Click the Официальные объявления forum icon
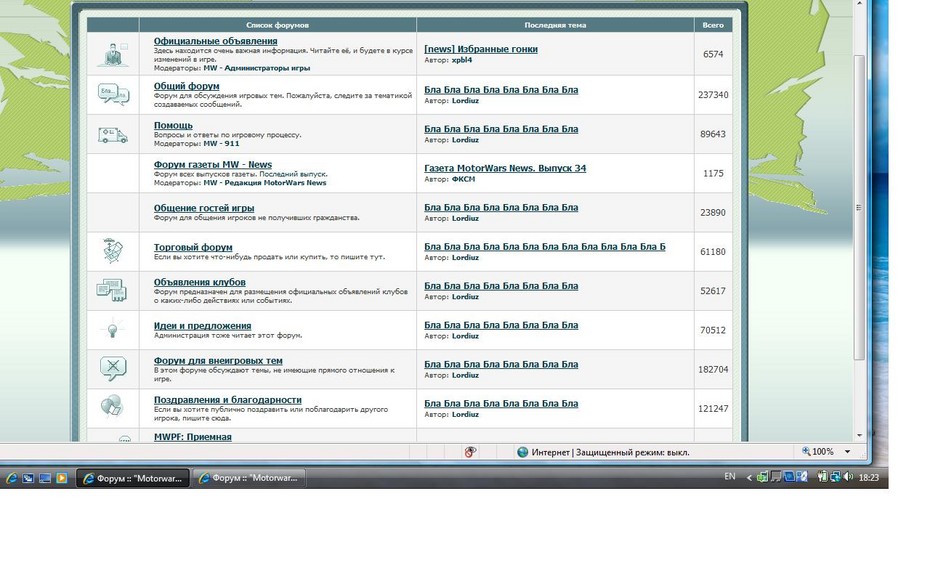Image resolution: width=930 pixels, height=581 pixels. tap(113, 55)
